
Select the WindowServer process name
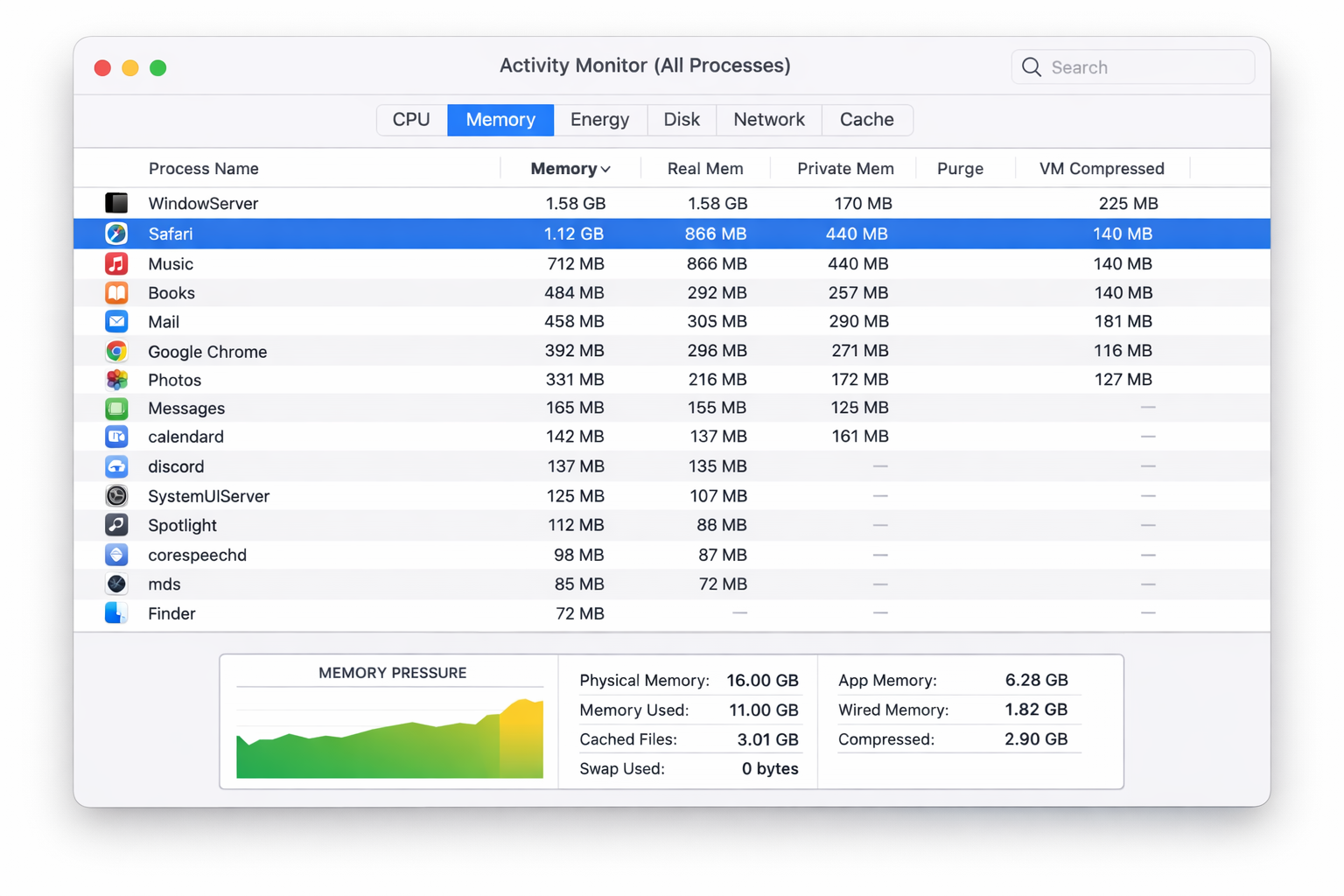[x=203, y=204]
